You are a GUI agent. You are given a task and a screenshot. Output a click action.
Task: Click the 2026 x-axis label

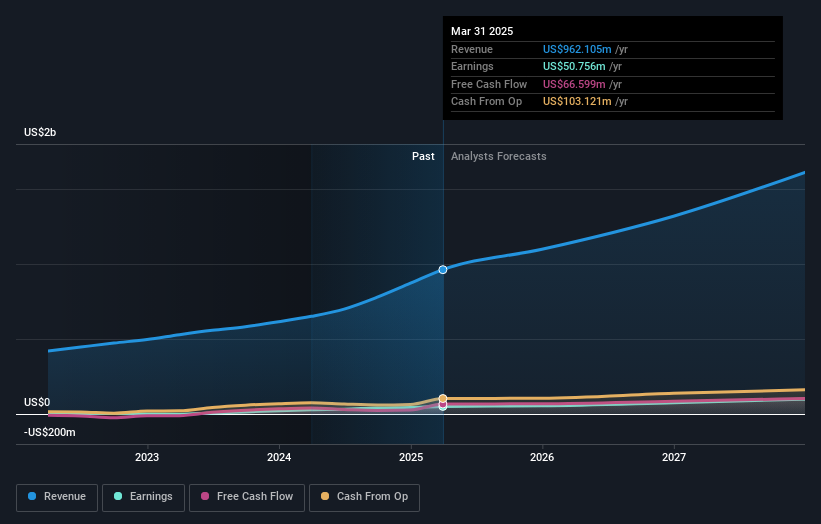(542, 457)
